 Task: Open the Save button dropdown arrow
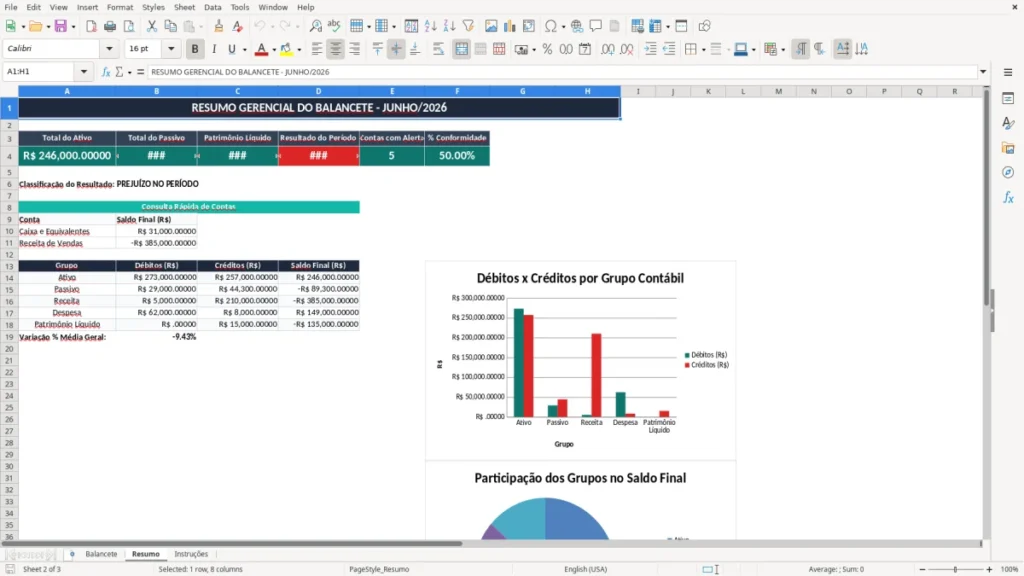click(x=73, y=27)
